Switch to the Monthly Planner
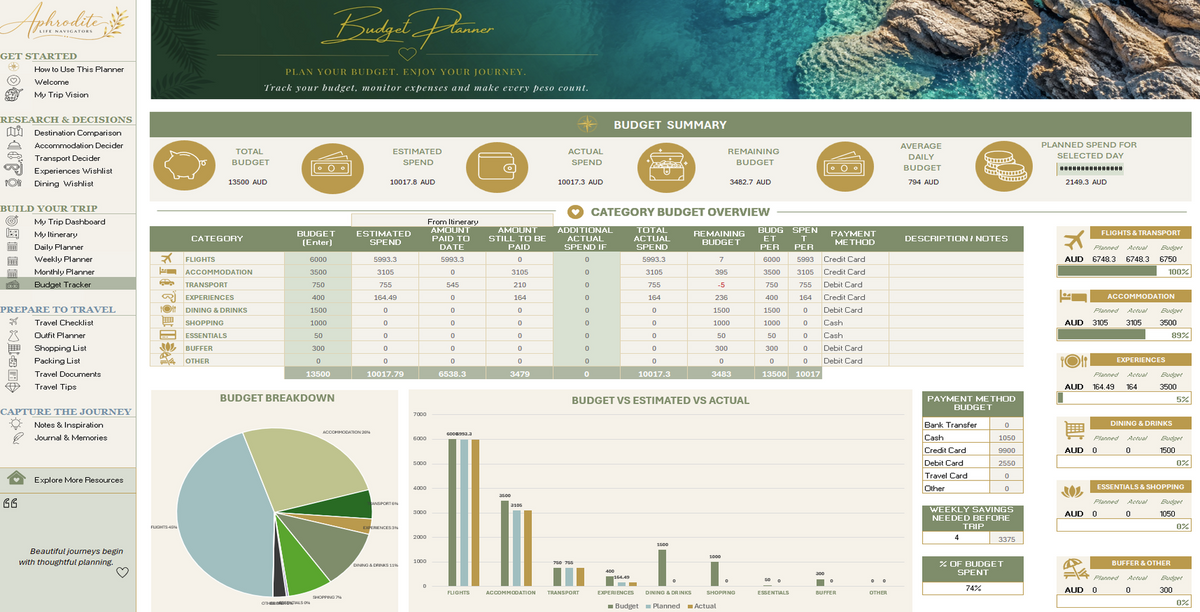The width and height of the screenshot is (1200, 612). [x=64, y=272]
